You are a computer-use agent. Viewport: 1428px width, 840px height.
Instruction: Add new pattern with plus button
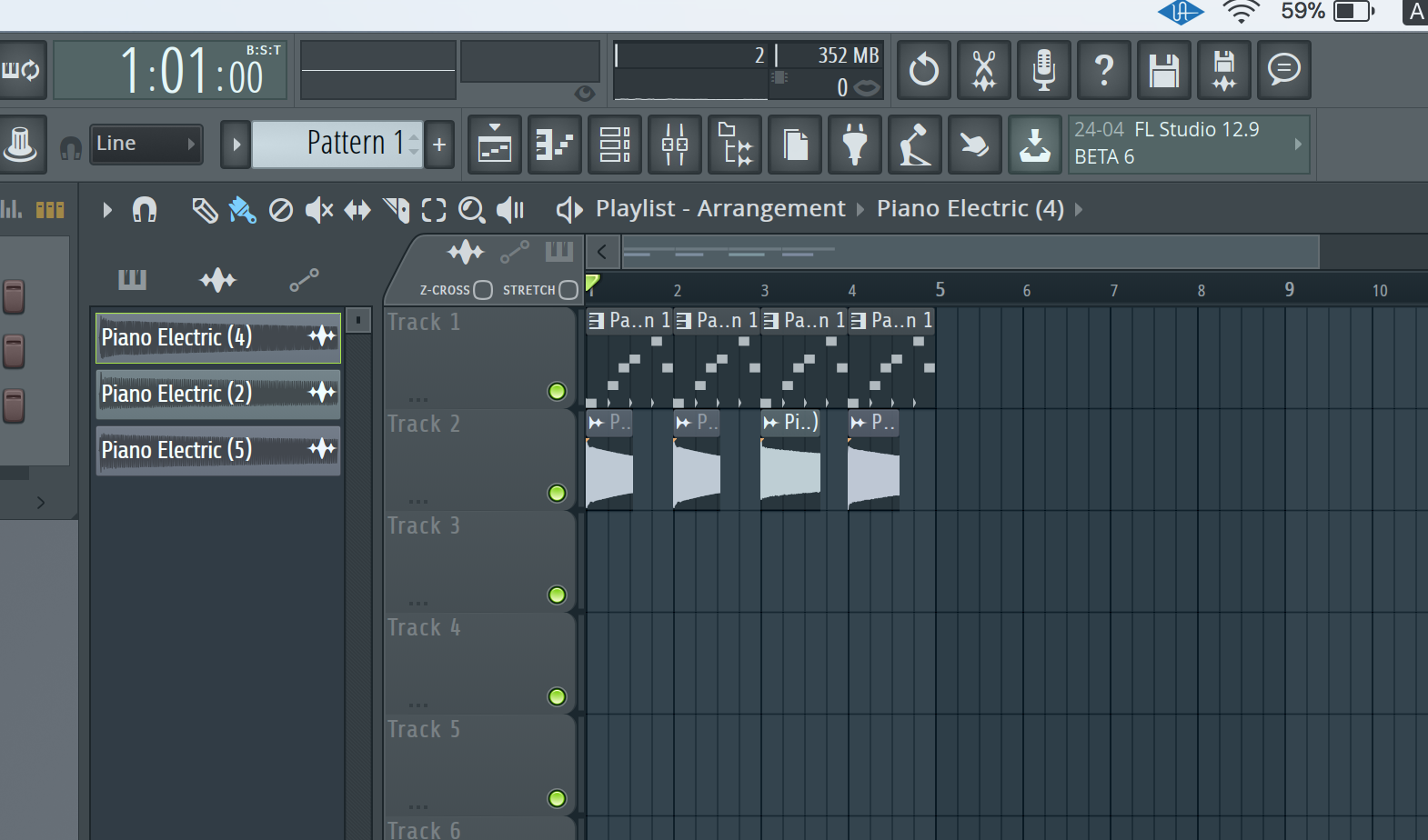click(439, 145)
